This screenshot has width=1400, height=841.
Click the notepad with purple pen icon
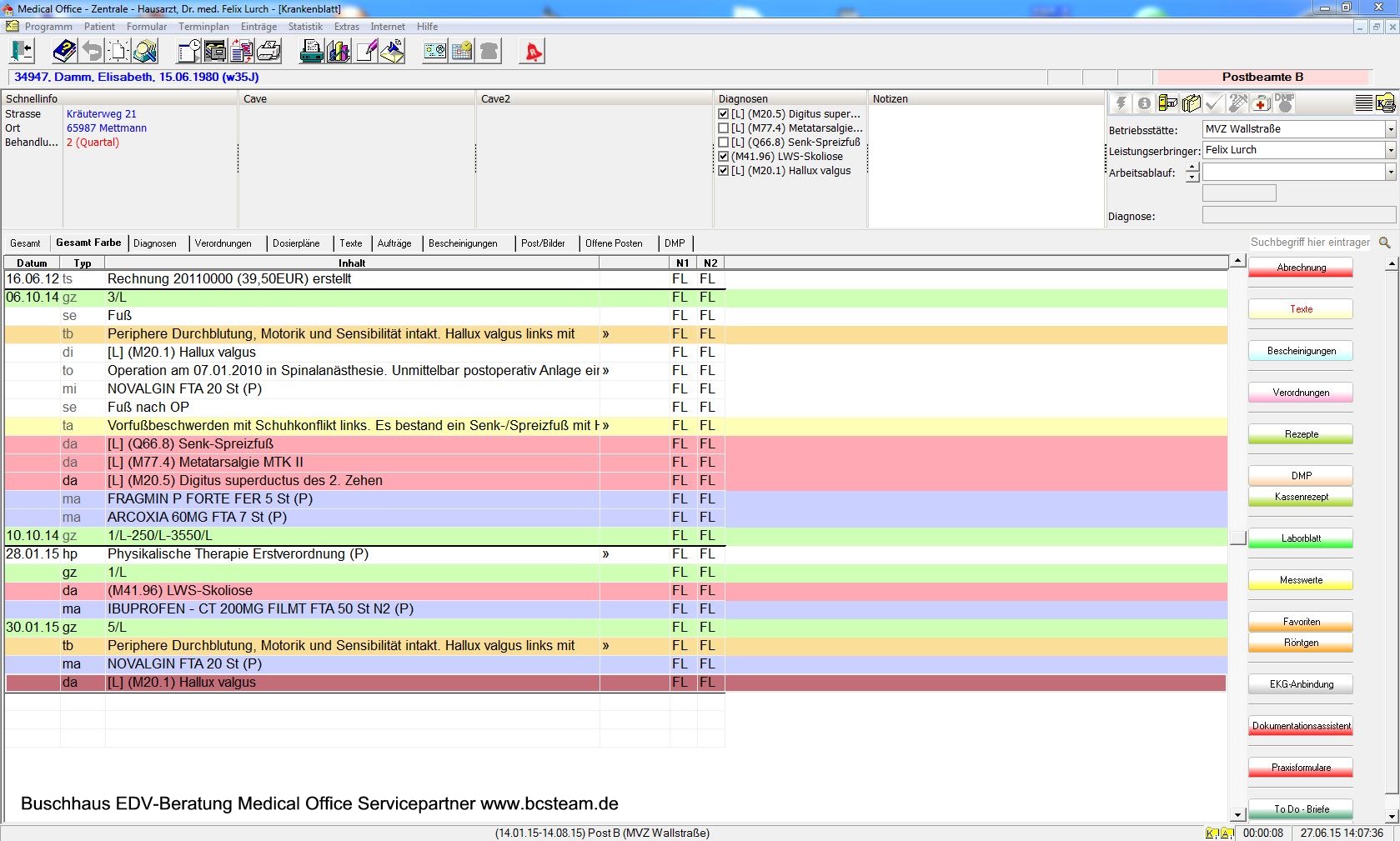tap(366, 52)
